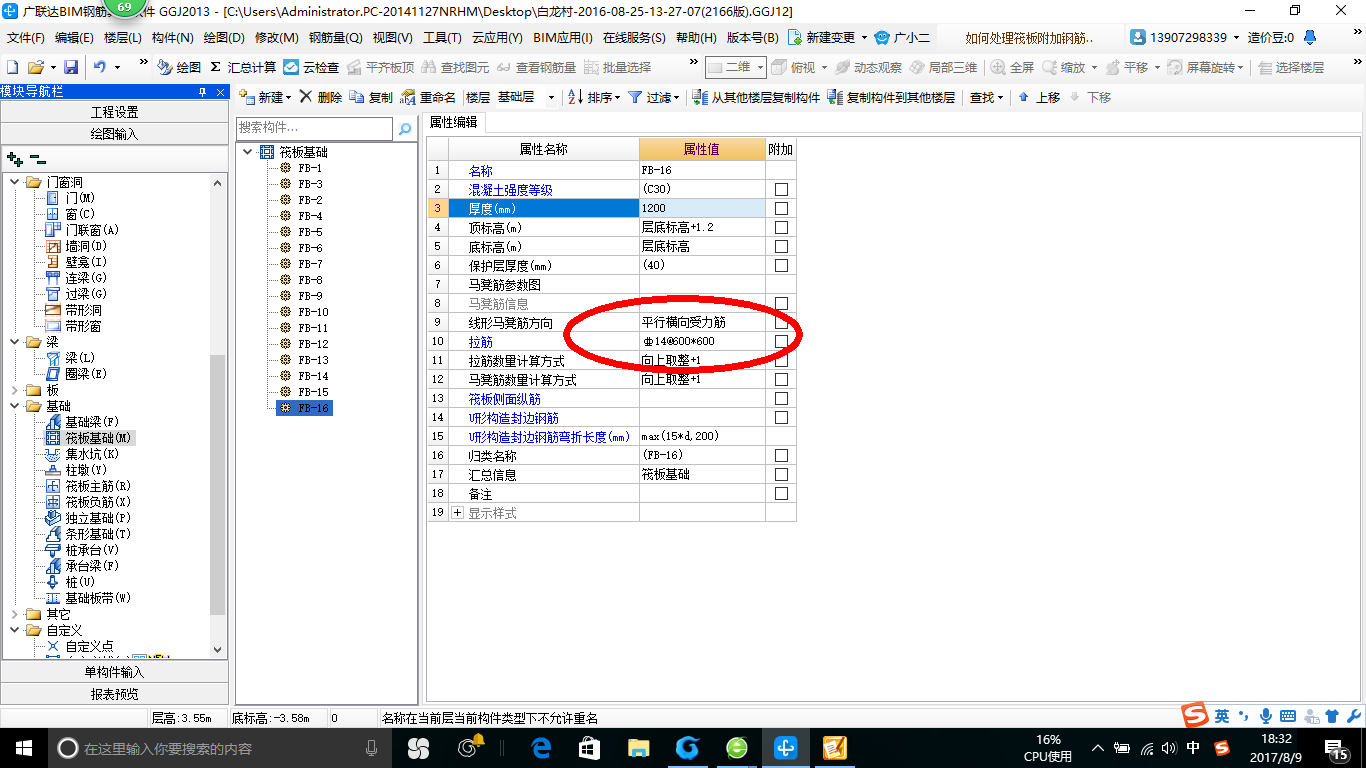
Task: Run 汇总计算 summary calculation
Action: coord(243,67)
